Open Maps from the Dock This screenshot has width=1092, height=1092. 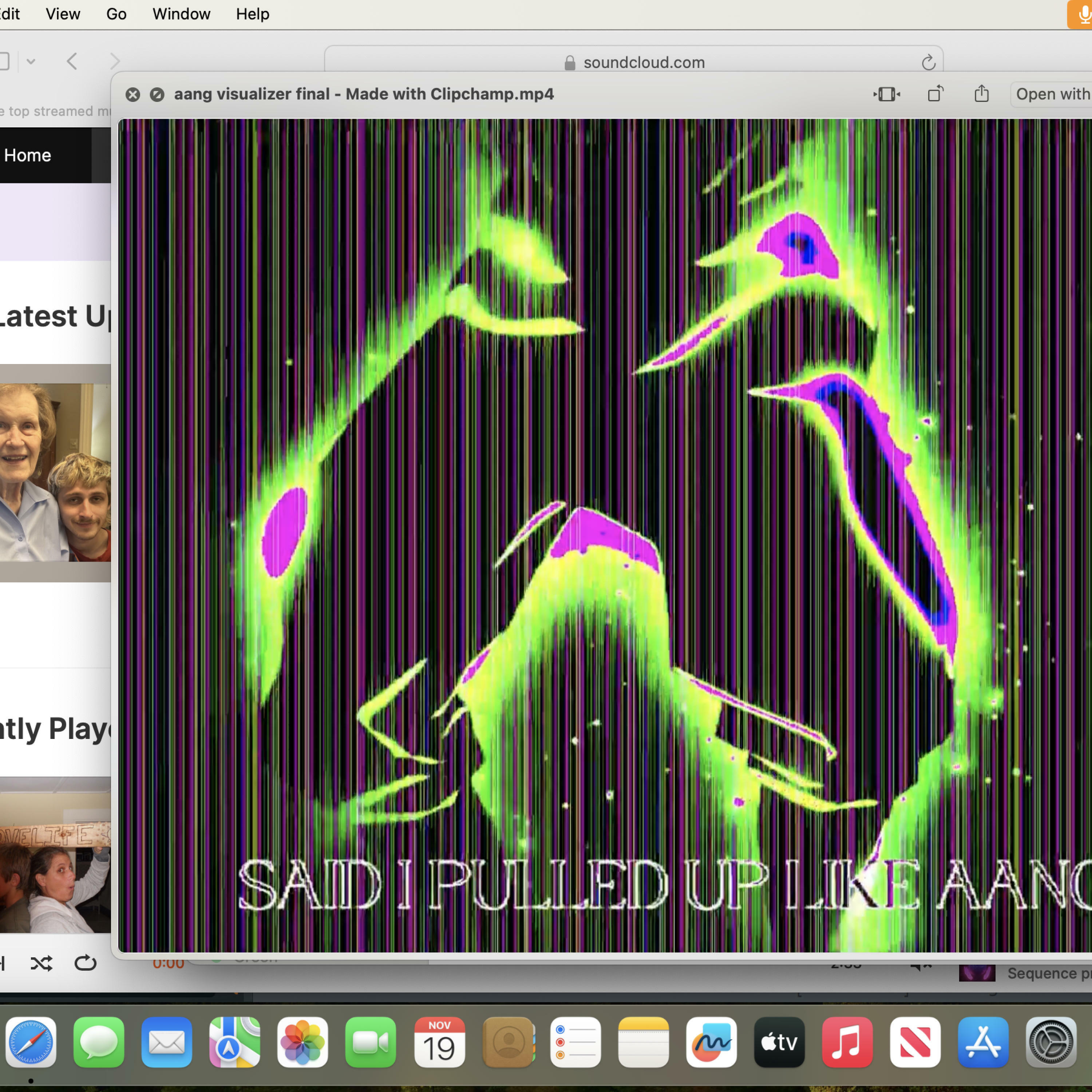click(x=234, y=1042)
